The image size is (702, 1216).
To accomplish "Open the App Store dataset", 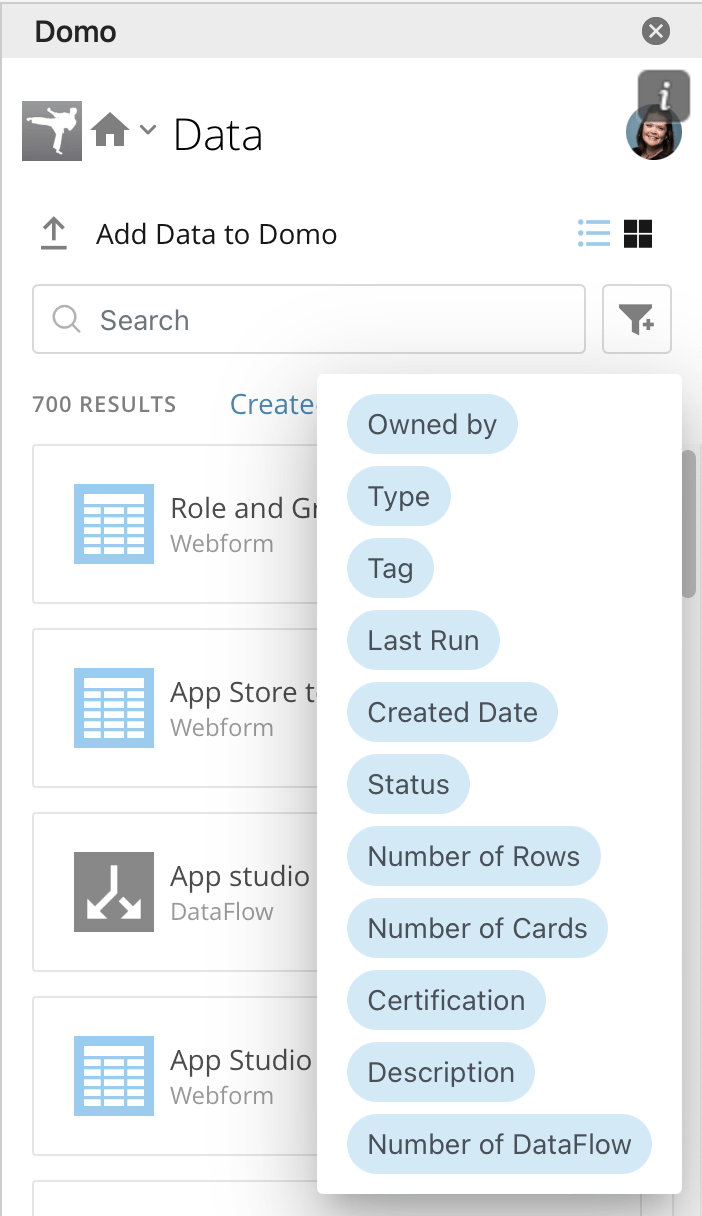I will [x=175, y=708].
